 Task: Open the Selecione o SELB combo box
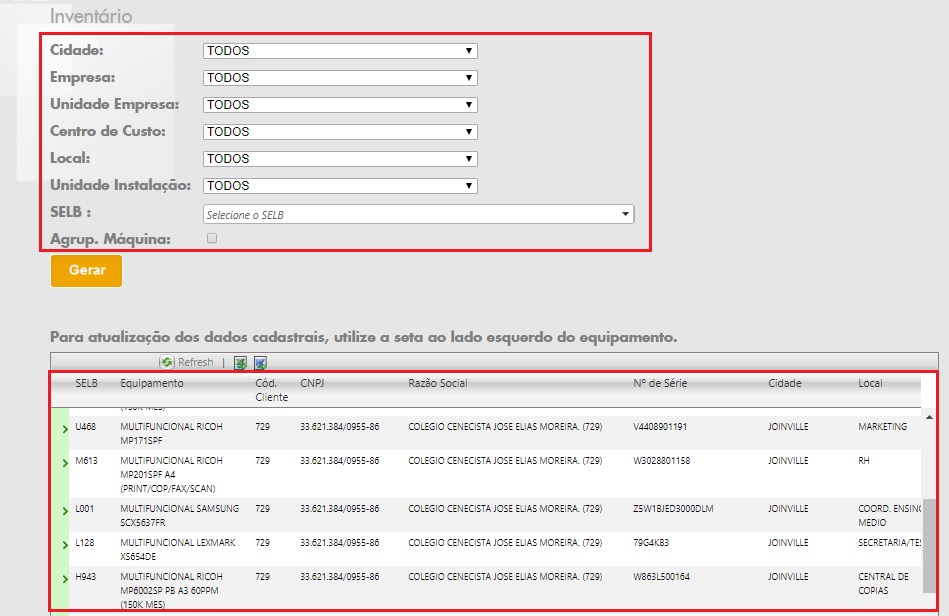pos(418,214)
